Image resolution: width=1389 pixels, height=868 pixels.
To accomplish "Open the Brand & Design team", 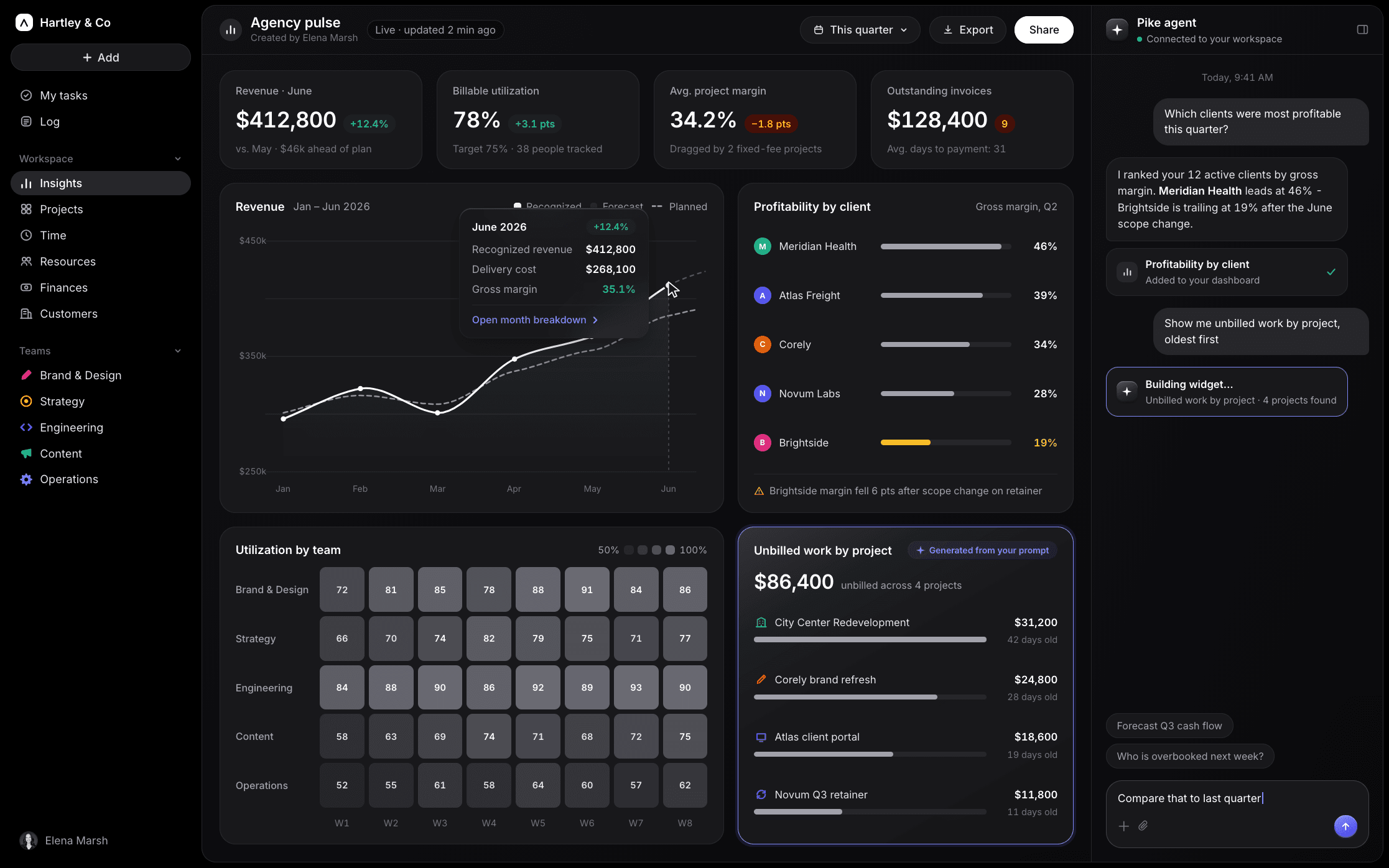I will (x=101, y=375).
